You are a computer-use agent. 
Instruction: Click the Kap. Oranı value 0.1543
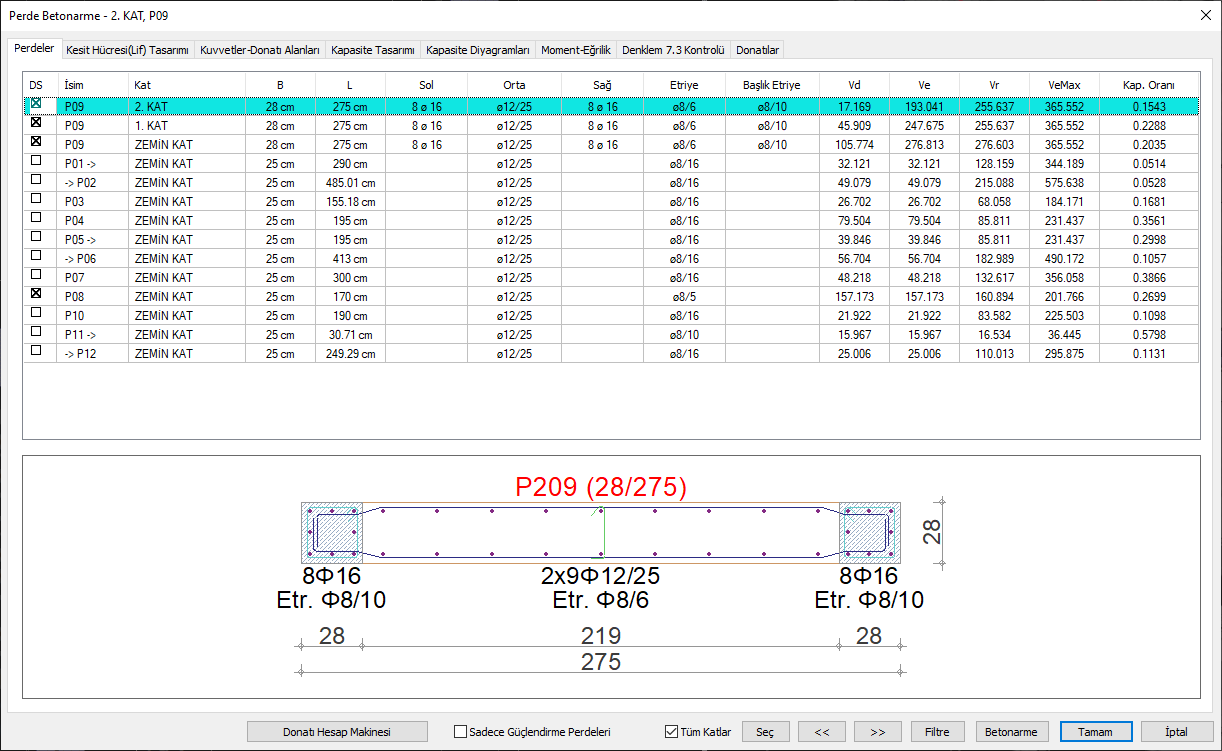(x=1149, y=107)
